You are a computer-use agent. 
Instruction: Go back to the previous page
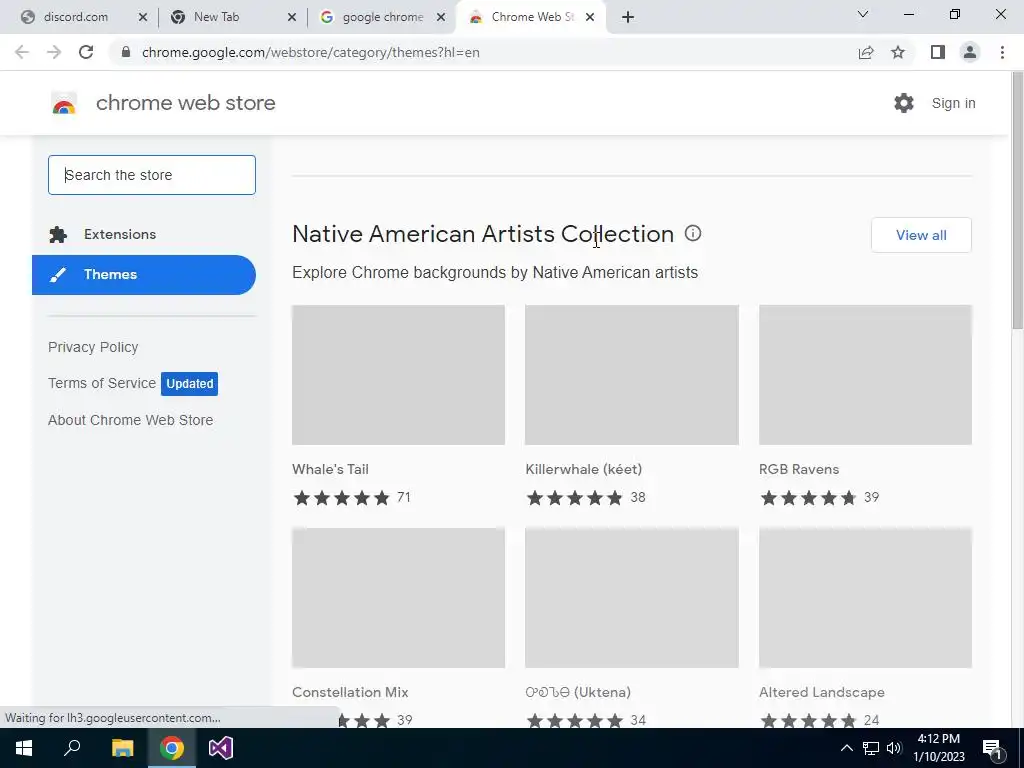click(x=22, y=52)
